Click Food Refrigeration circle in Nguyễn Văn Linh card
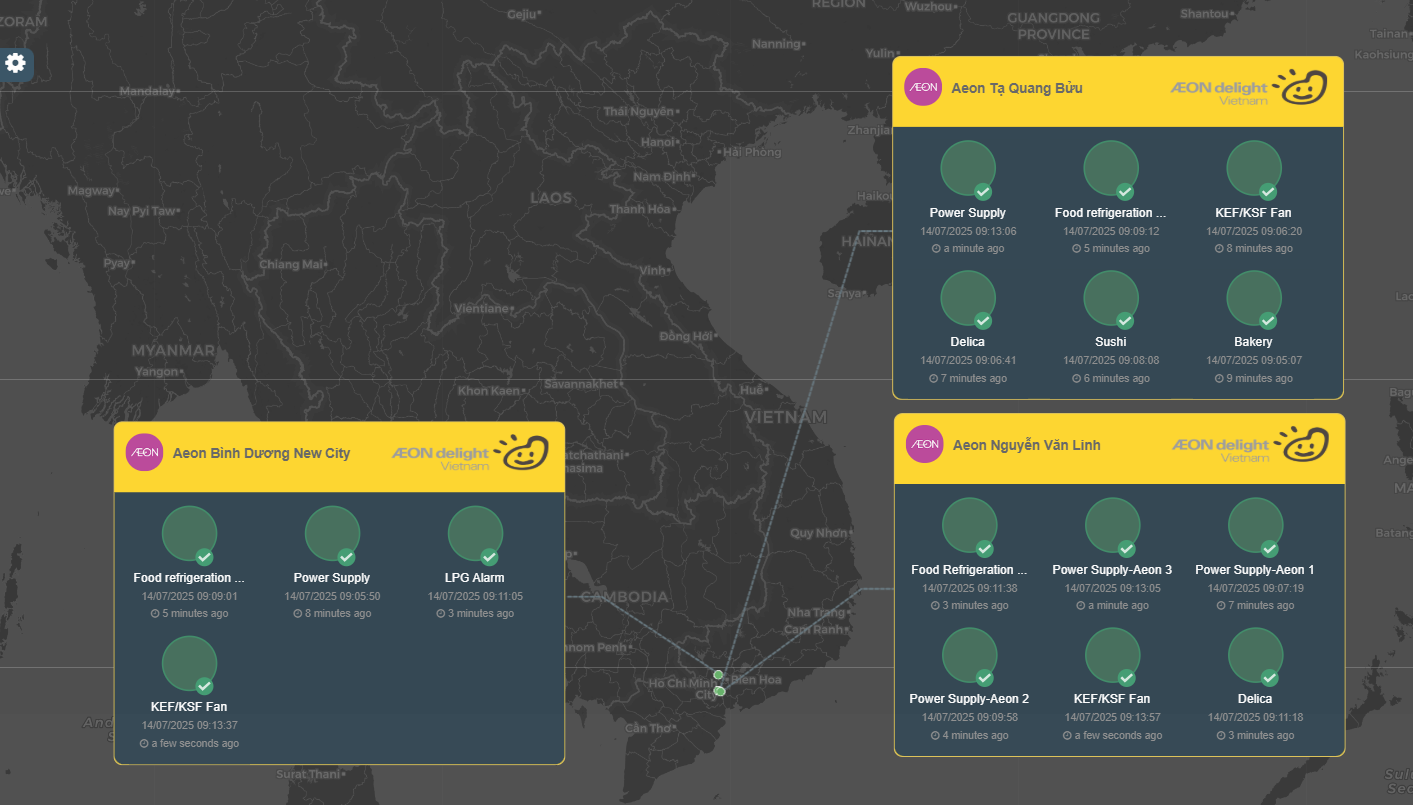 click(970, 525)
